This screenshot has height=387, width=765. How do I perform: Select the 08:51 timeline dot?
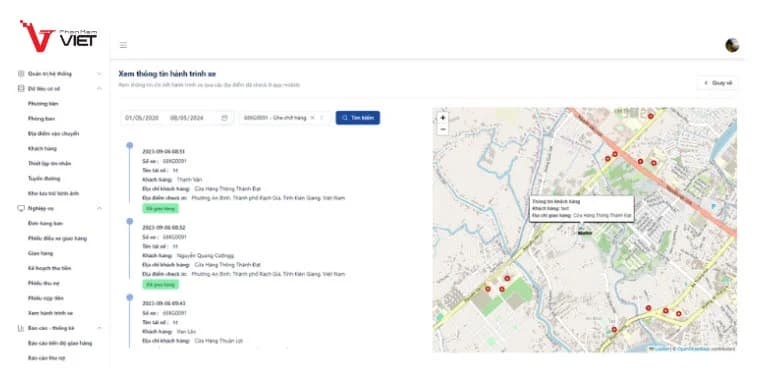coord(130,145)
